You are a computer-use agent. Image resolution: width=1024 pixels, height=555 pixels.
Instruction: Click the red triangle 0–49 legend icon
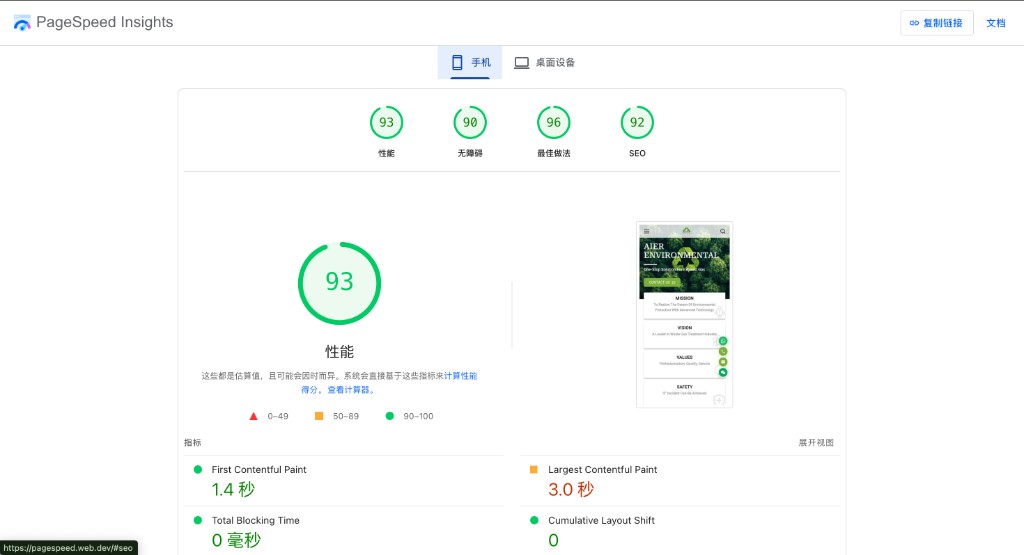(253, 416)
